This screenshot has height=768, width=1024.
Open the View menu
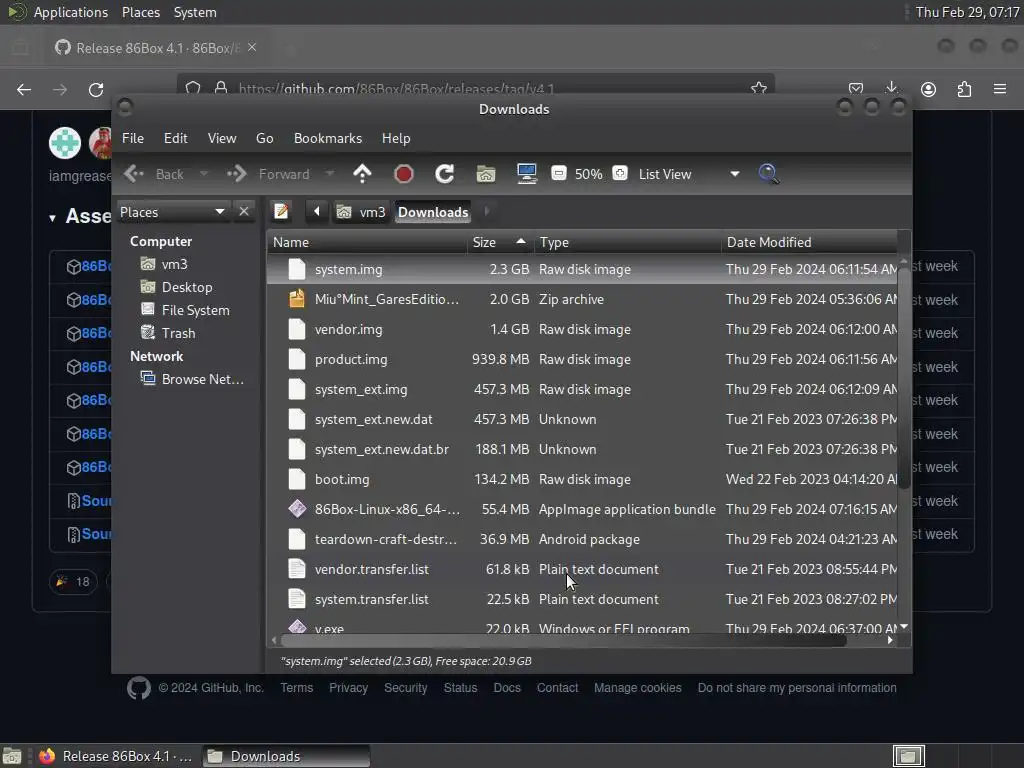coord(222,138)
